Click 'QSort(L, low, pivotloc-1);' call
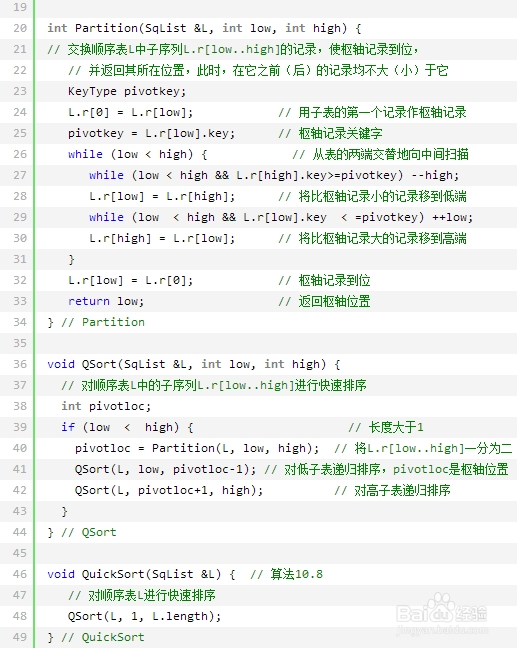The image size is (517, 648). coord(165,469)
